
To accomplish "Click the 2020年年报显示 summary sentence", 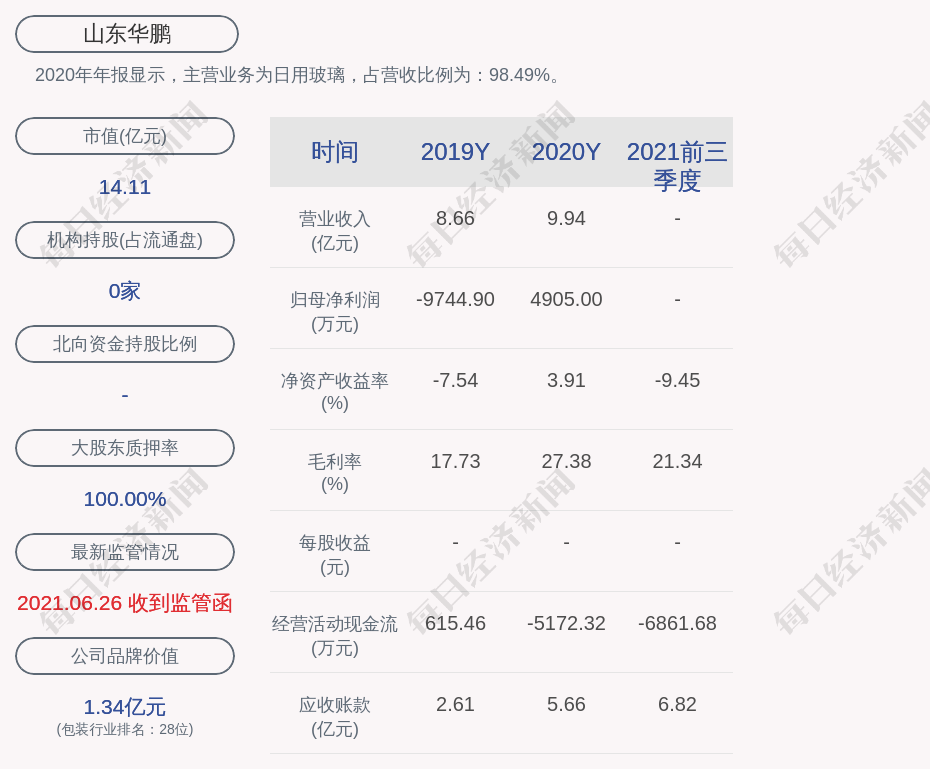I will coord(297,75).
